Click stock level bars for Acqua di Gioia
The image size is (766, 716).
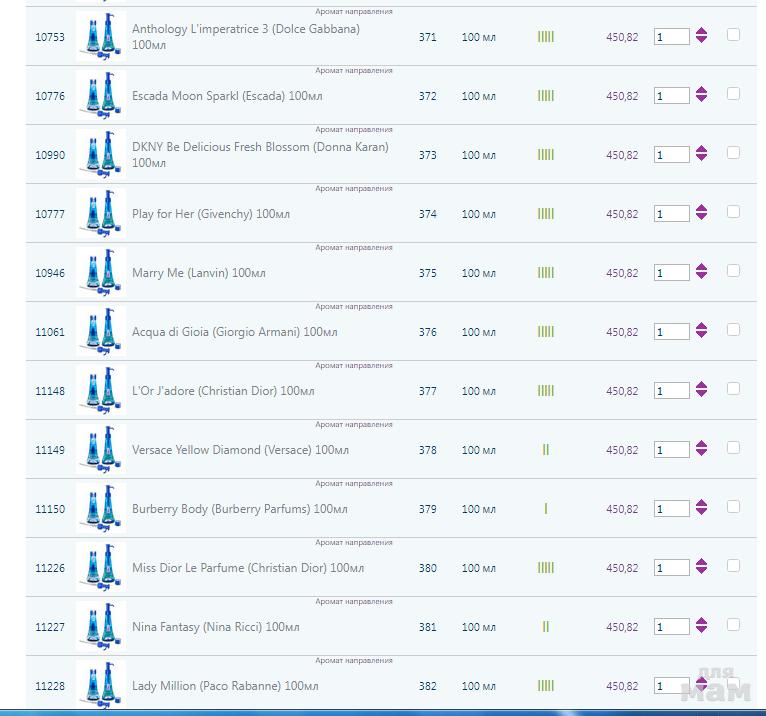click(546, 332)
